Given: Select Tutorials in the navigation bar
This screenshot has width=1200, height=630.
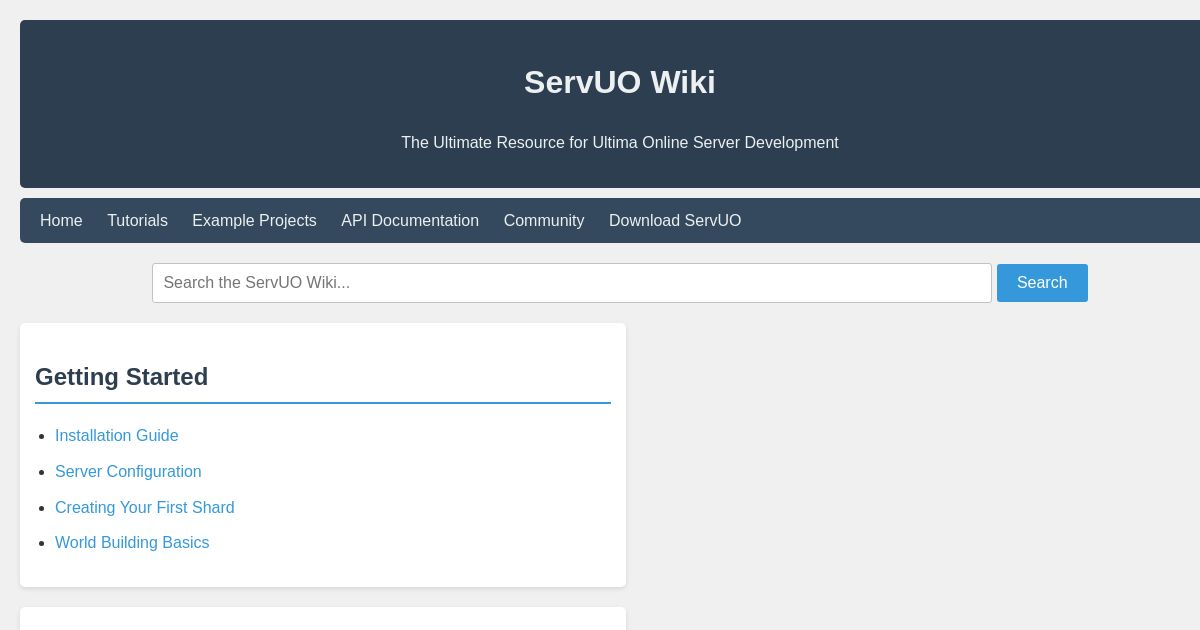Looking at the screenshot, I should tap(137, 221).
